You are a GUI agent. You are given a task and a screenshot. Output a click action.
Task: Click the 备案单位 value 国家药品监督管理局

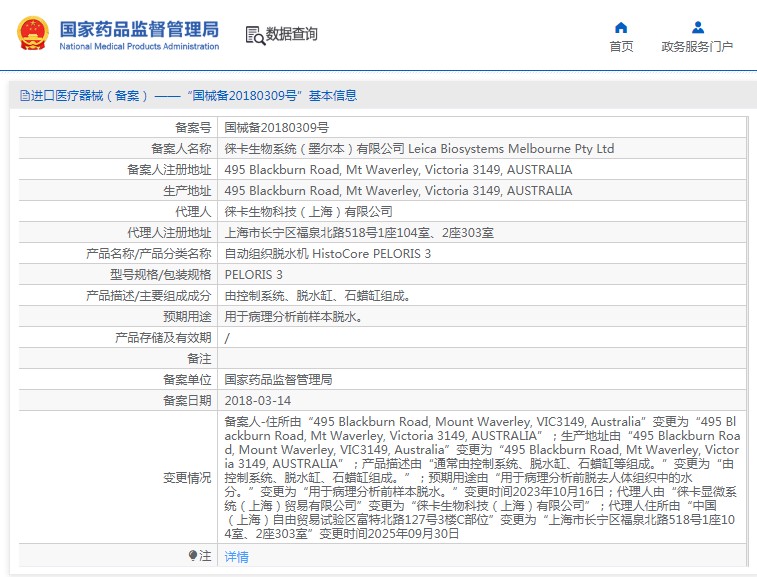(x=279, y=380)
